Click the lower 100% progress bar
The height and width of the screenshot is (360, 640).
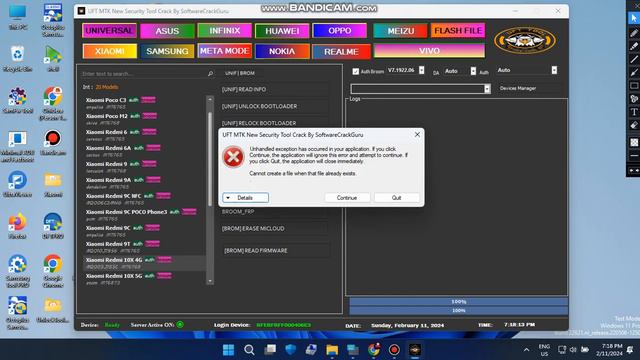[x=458, y=311]
